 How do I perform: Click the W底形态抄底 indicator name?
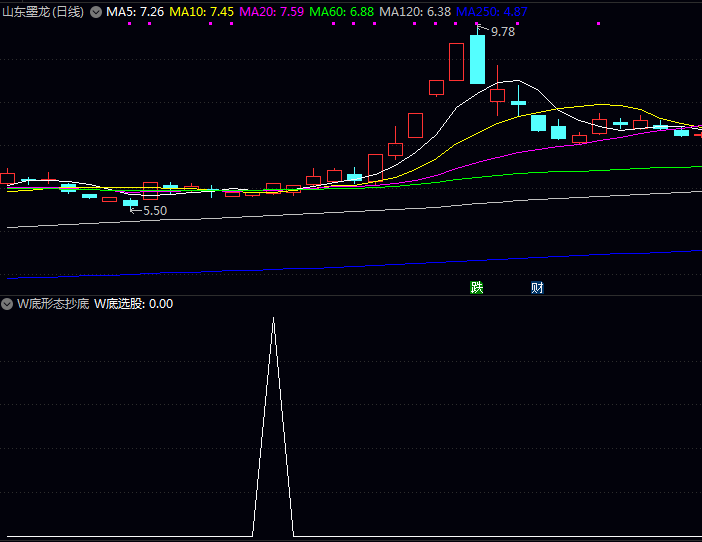tap(53, 303)
